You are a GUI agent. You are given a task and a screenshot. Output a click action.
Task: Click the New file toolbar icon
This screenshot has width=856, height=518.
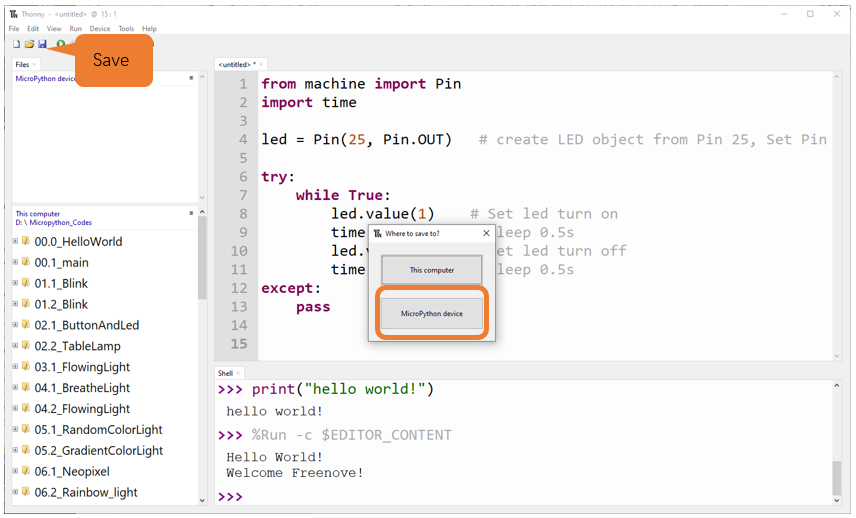pos(16,44)
